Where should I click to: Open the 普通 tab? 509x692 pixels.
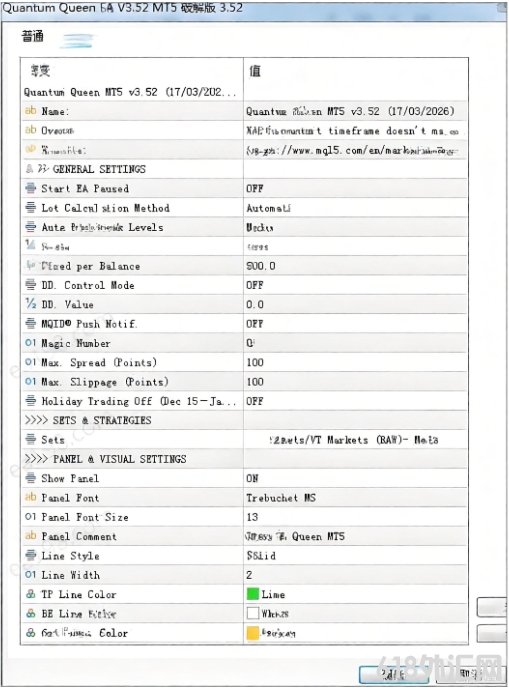pyautogui.click(x=33, y=37)
